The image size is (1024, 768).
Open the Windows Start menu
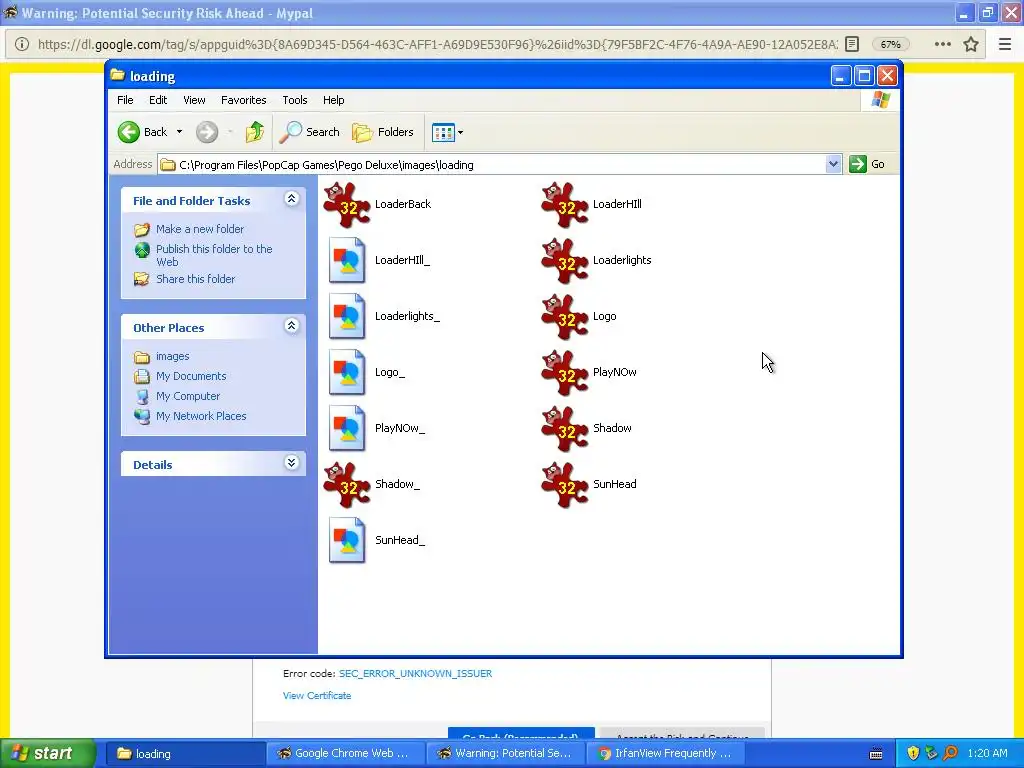pos(48,753)
